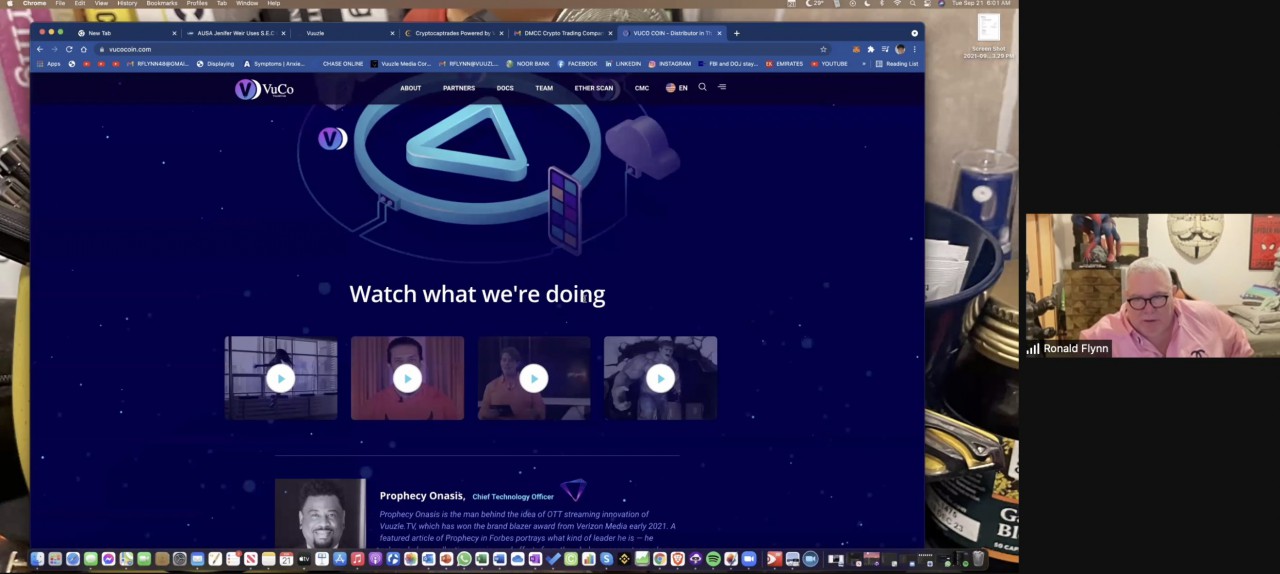1280x574 pixels.
Task: Bookmark this page using the star icon
Action: 823,49
